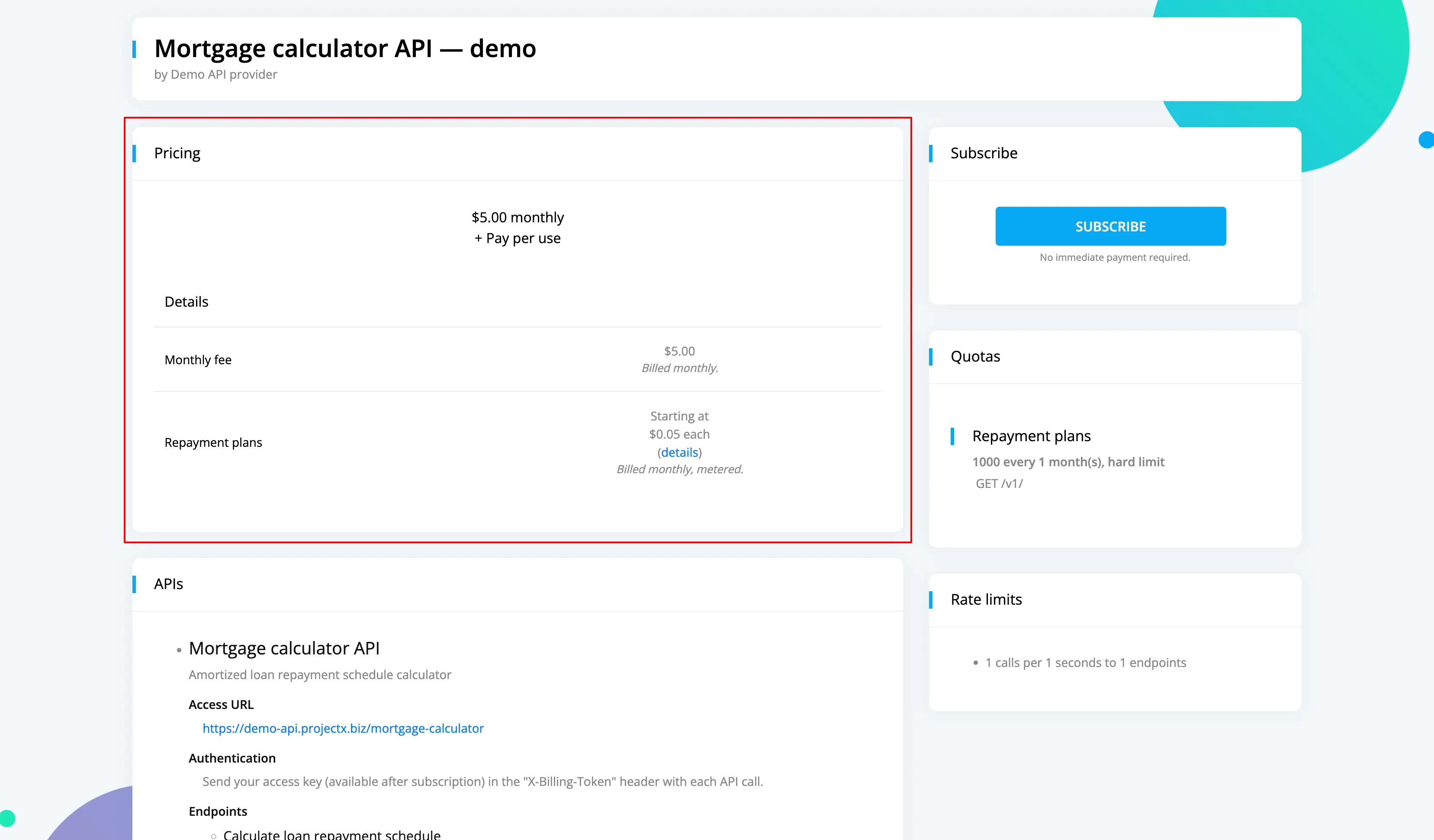Select 'Repayment plans' row label in Pricing
Viewport: 1434px width, 840px height.
pyautogui.click(x=213, y=442)
